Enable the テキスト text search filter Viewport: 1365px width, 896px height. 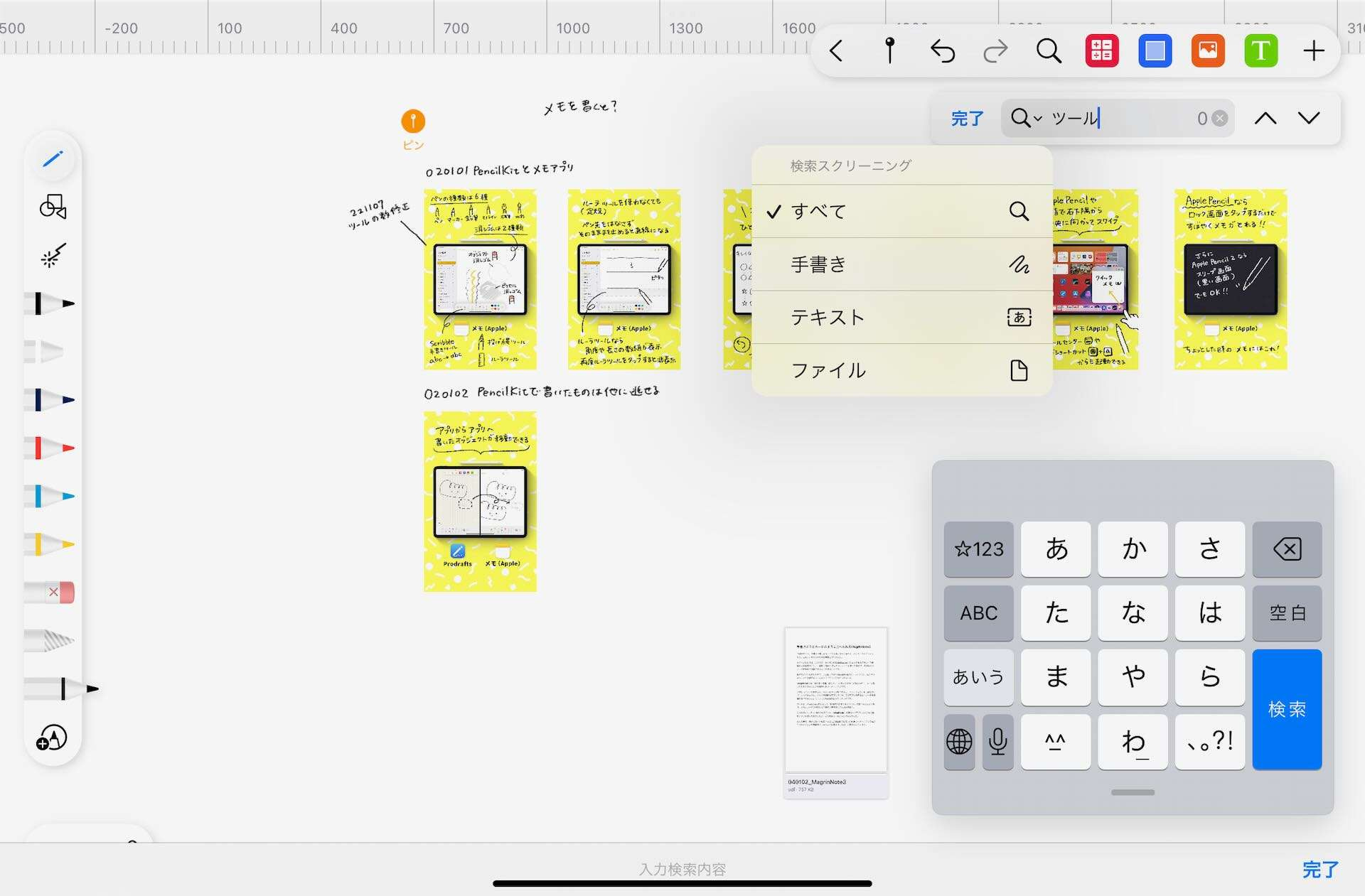(x=828, y=318)
